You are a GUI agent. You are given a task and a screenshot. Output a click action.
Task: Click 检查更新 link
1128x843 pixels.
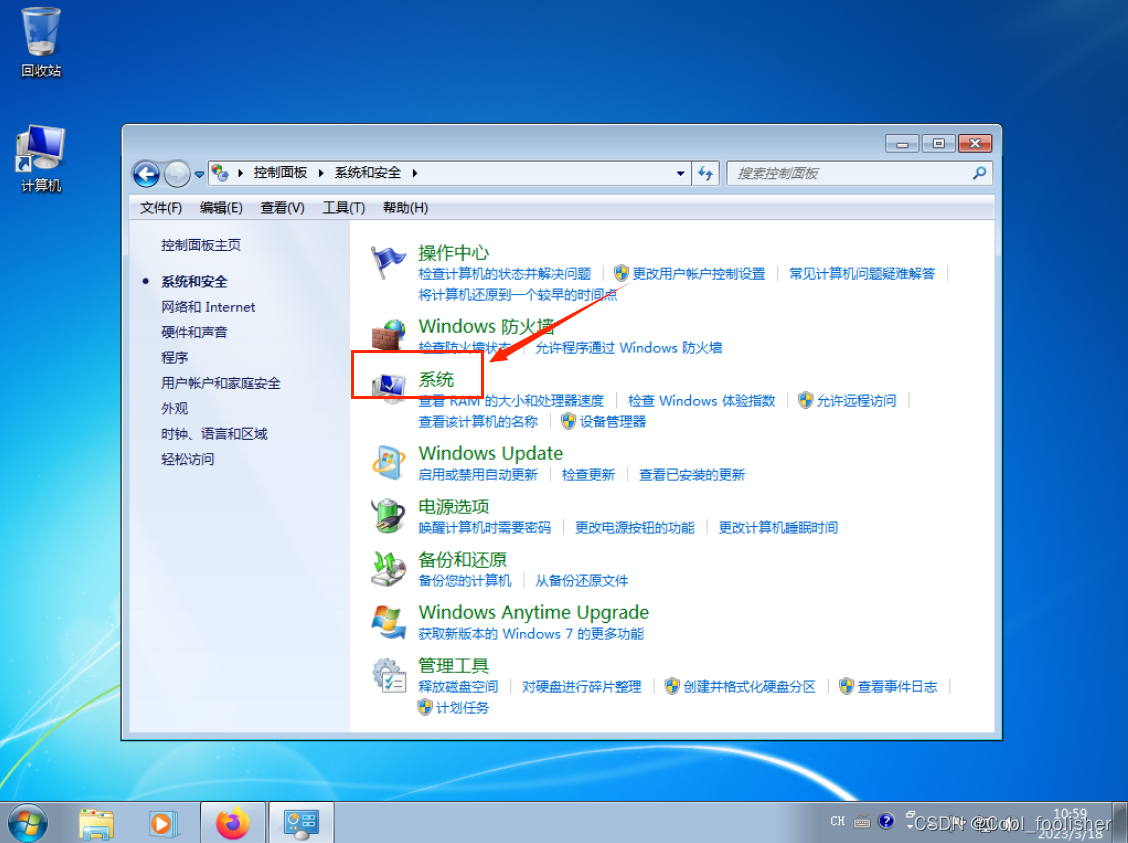588,475
